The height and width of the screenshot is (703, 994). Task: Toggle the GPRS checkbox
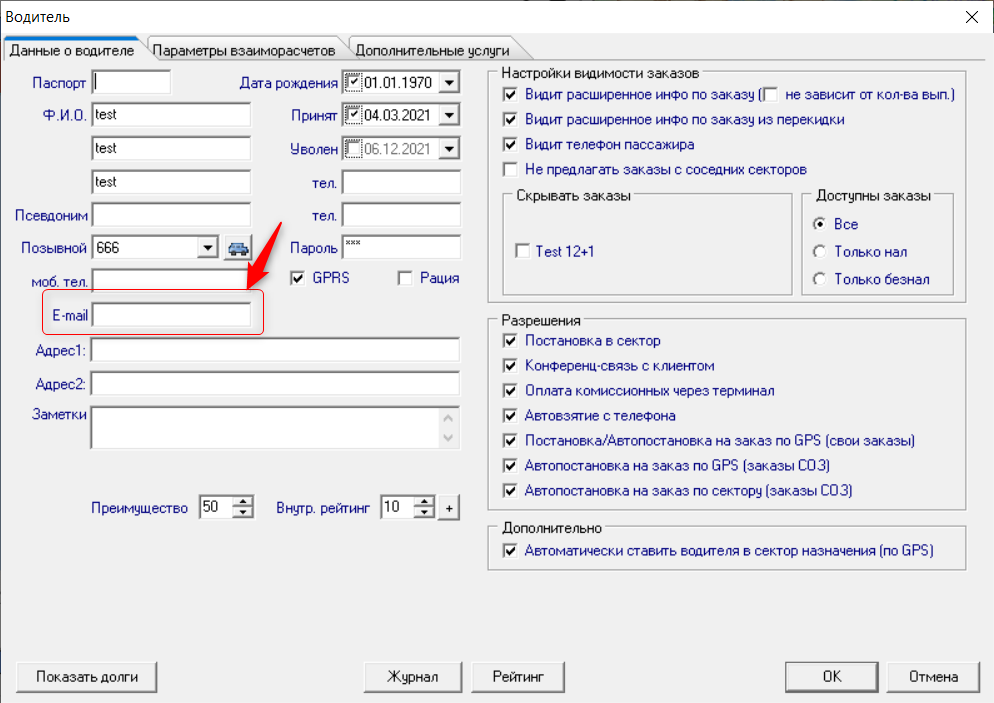297,278
